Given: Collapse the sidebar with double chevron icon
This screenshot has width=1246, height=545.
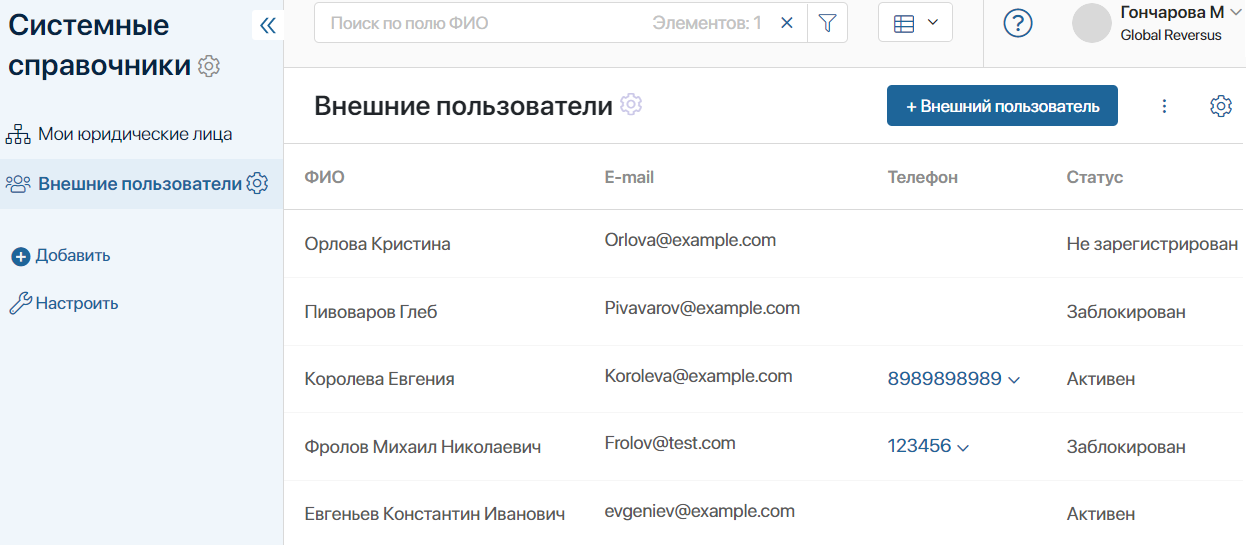Looking at the screenshot, I should (x=267, y=26).
